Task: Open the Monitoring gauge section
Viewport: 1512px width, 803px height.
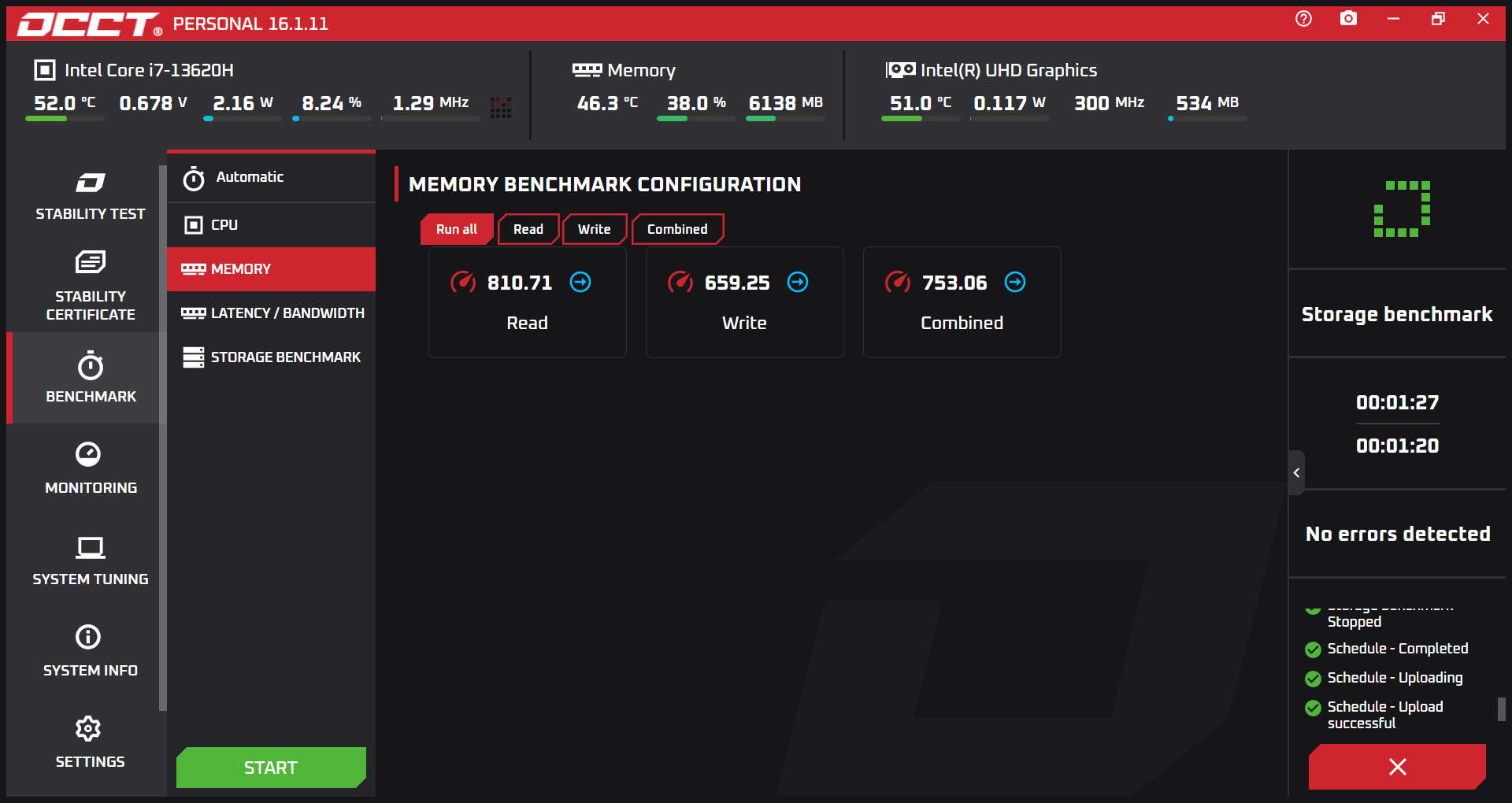Action: coord(90,468)
